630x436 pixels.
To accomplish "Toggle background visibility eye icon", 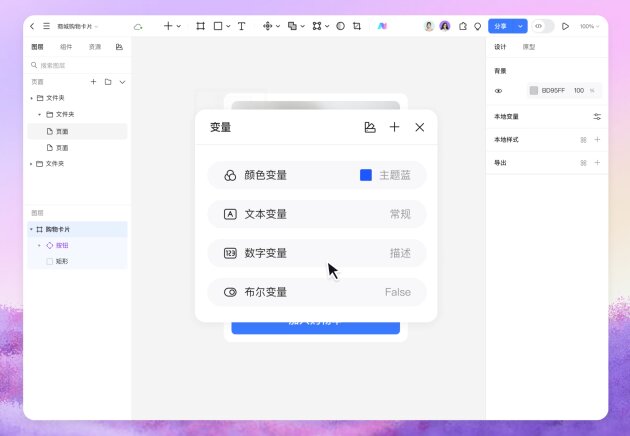I will pyautogui.click(x=498, y=91).
